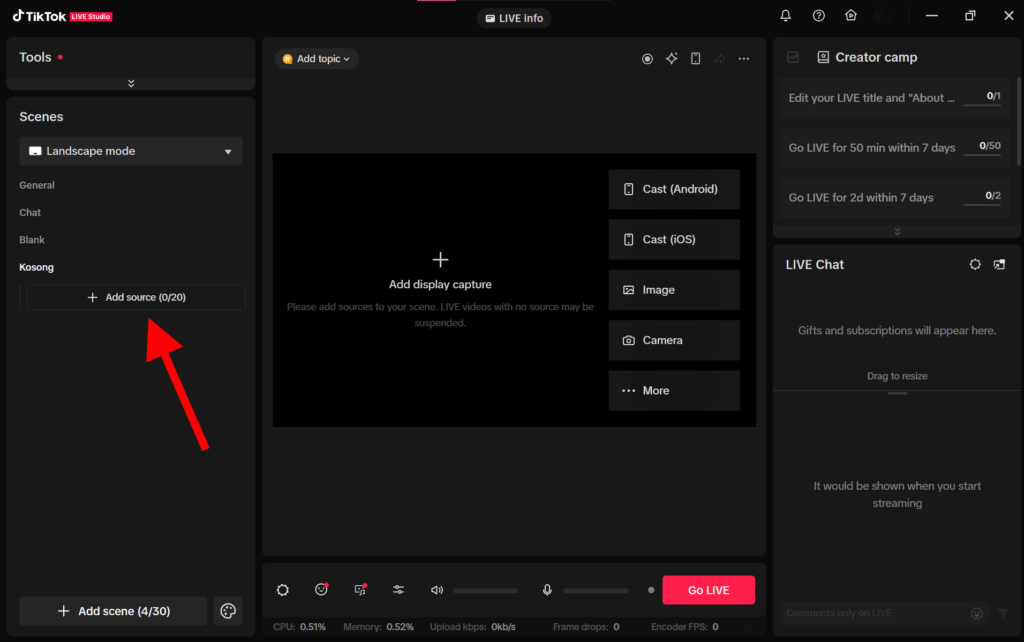Click the Memory usage readout

click(x=378, y=627)
